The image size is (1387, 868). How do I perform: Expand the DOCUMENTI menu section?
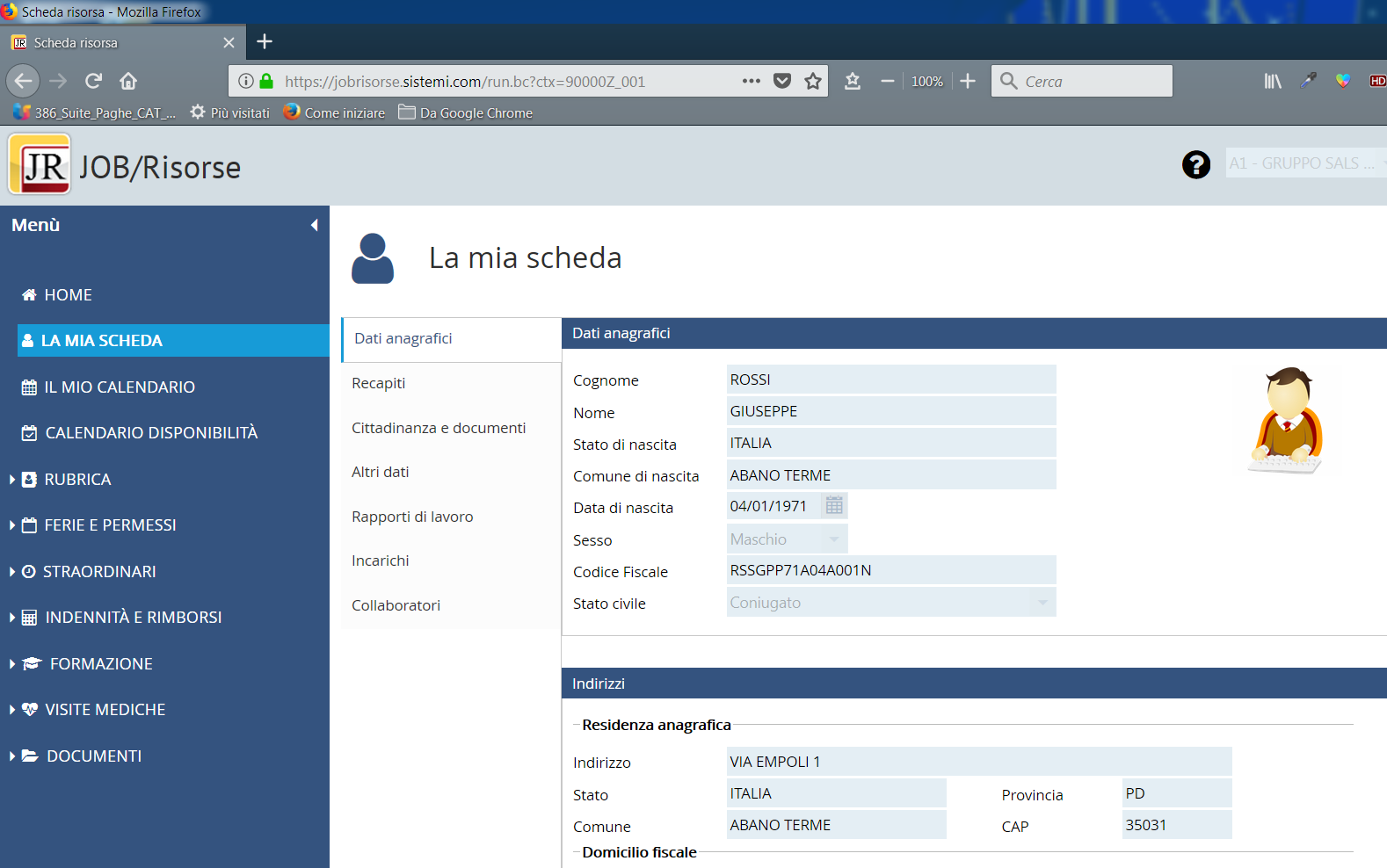coord(93,756)
